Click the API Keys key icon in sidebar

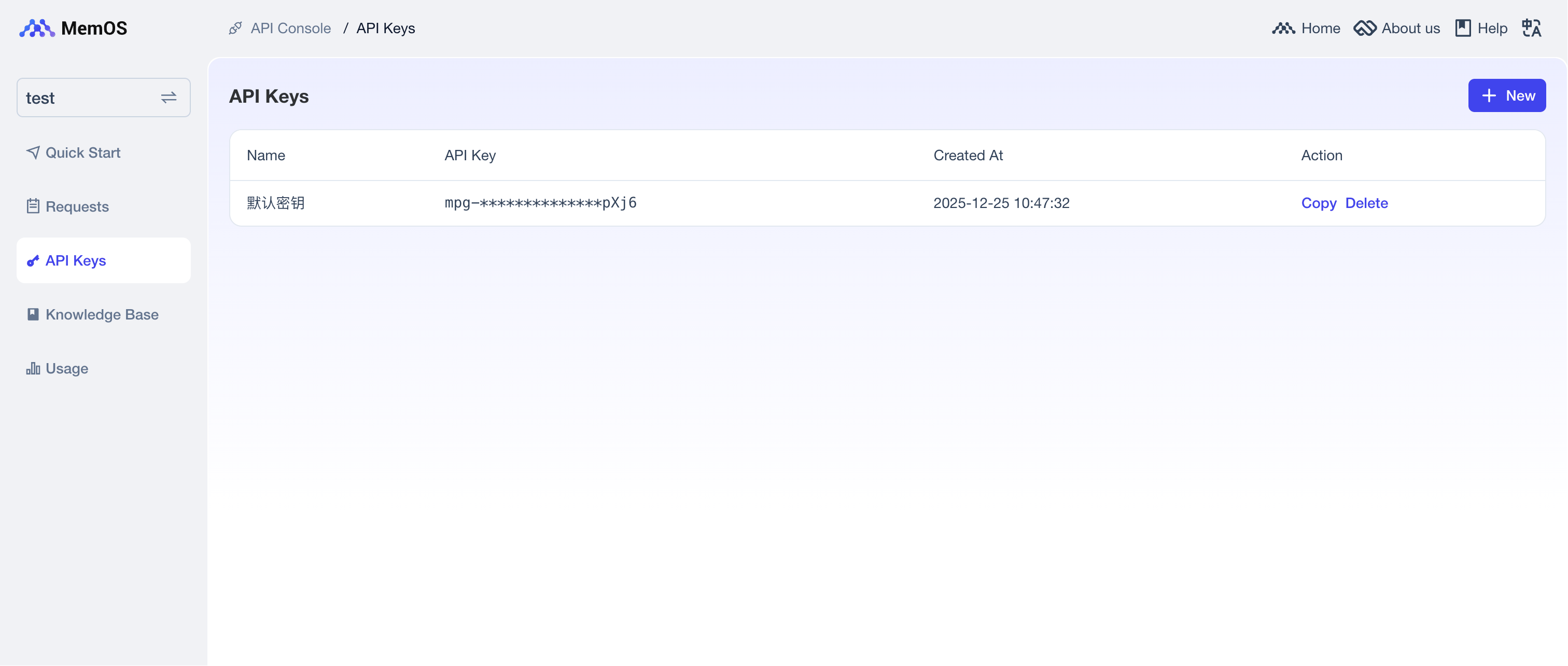pos(33,260)
